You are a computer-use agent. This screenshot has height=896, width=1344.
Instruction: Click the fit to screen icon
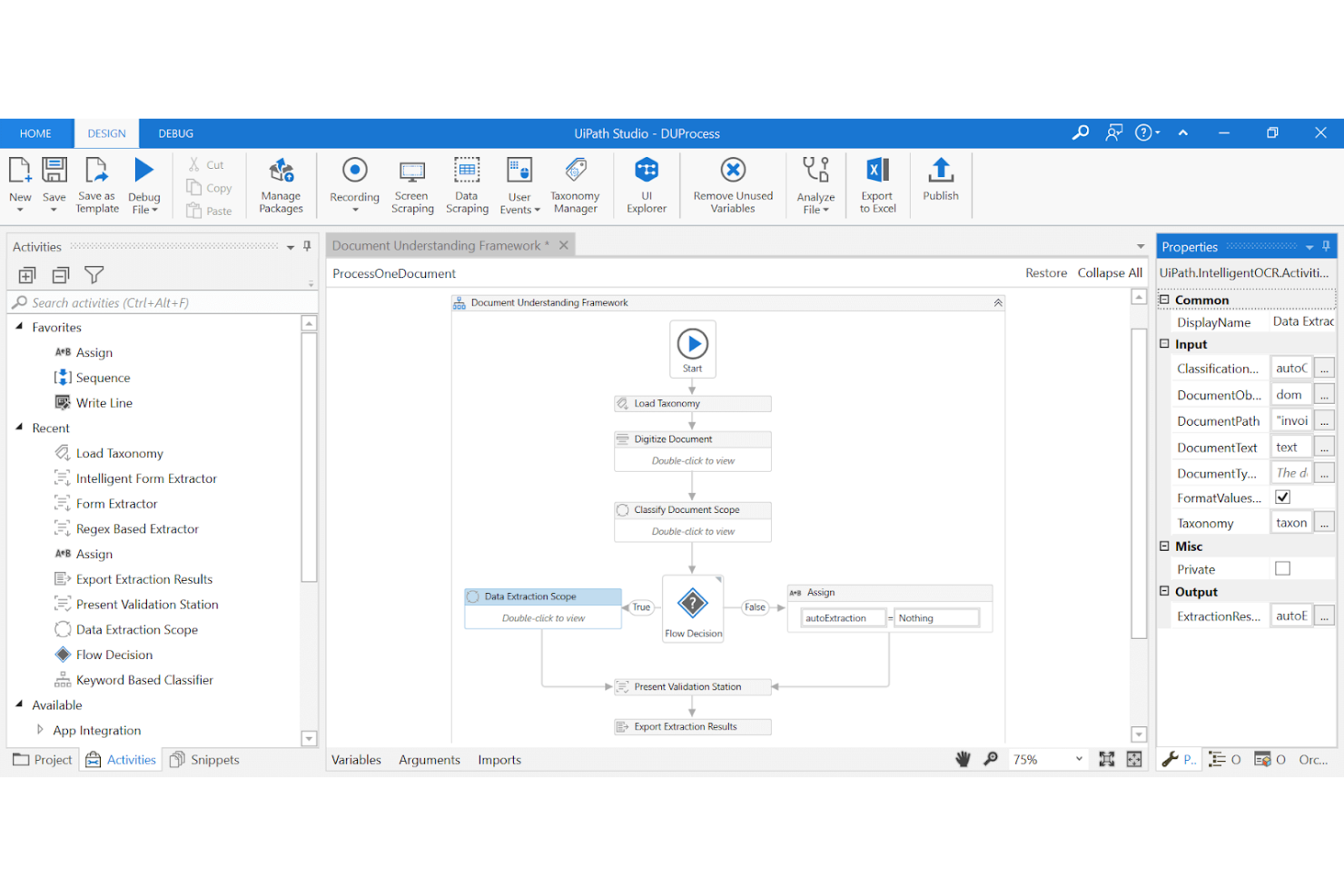click(1107, 759)
